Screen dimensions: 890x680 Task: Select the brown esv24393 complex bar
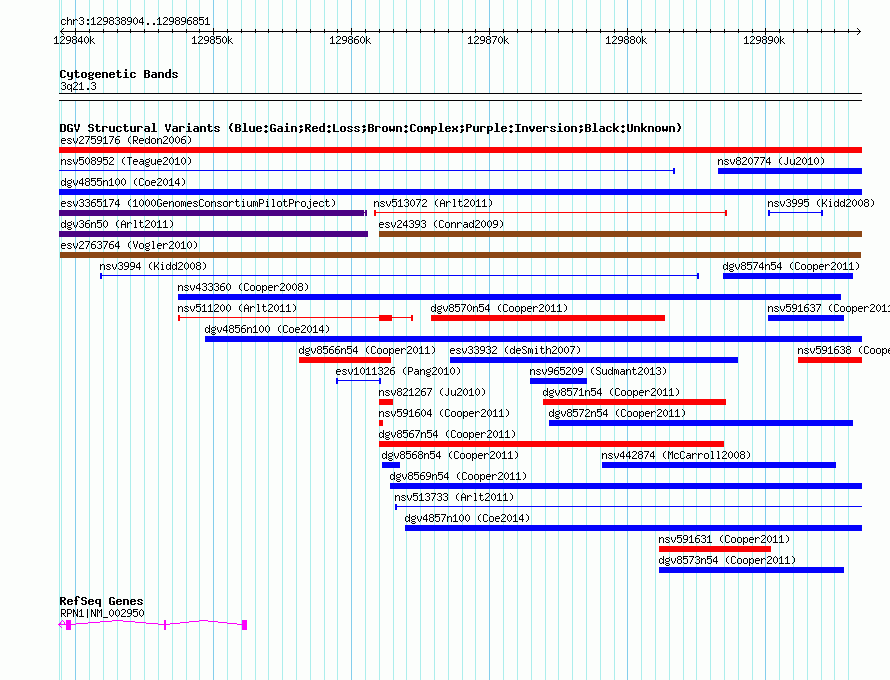point(620,234)
